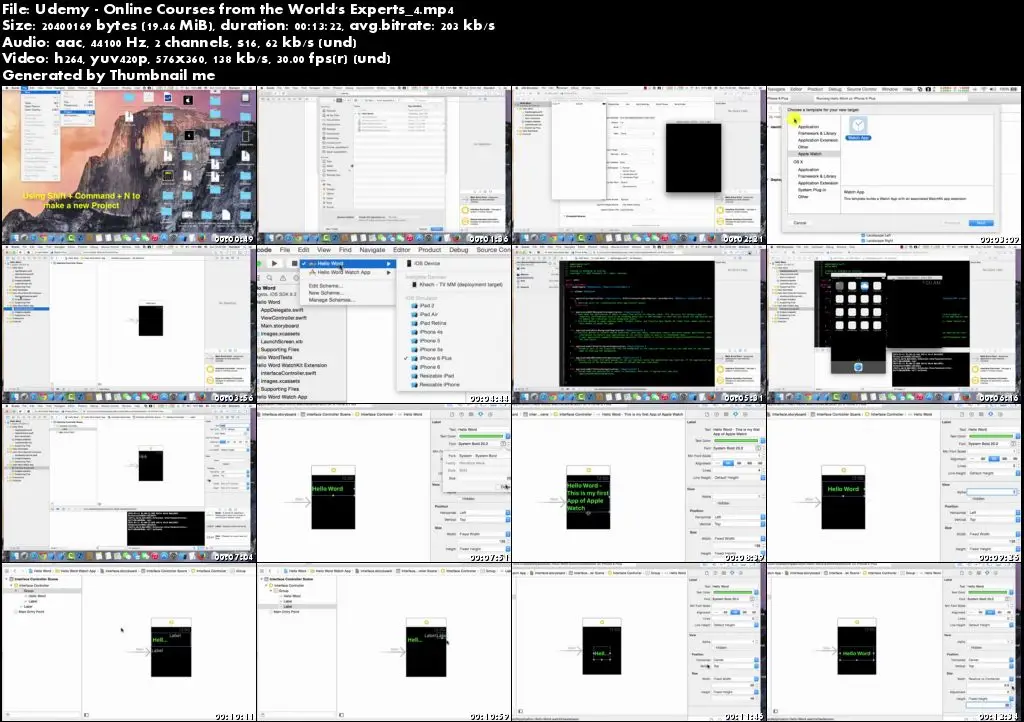Select the Resizable iPad simulator icon
This screenshot has height=722, width=1024.
pyautogui.click(x=414, y=376)
